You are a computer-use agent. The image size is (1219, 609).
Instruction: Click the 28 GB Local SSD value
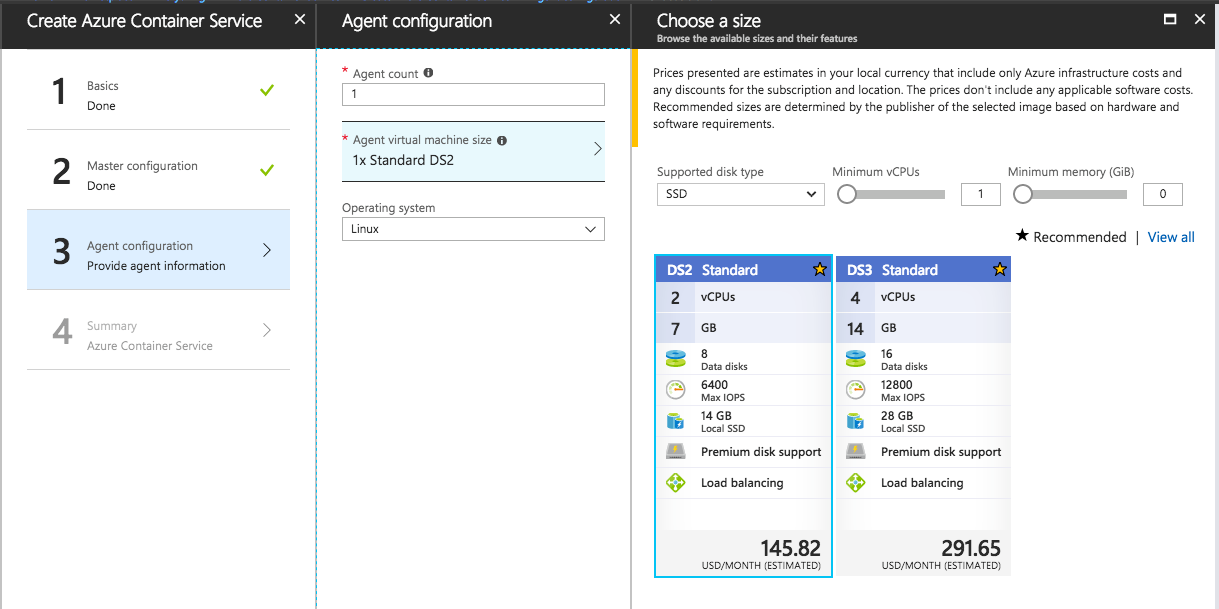coord(897,416)
